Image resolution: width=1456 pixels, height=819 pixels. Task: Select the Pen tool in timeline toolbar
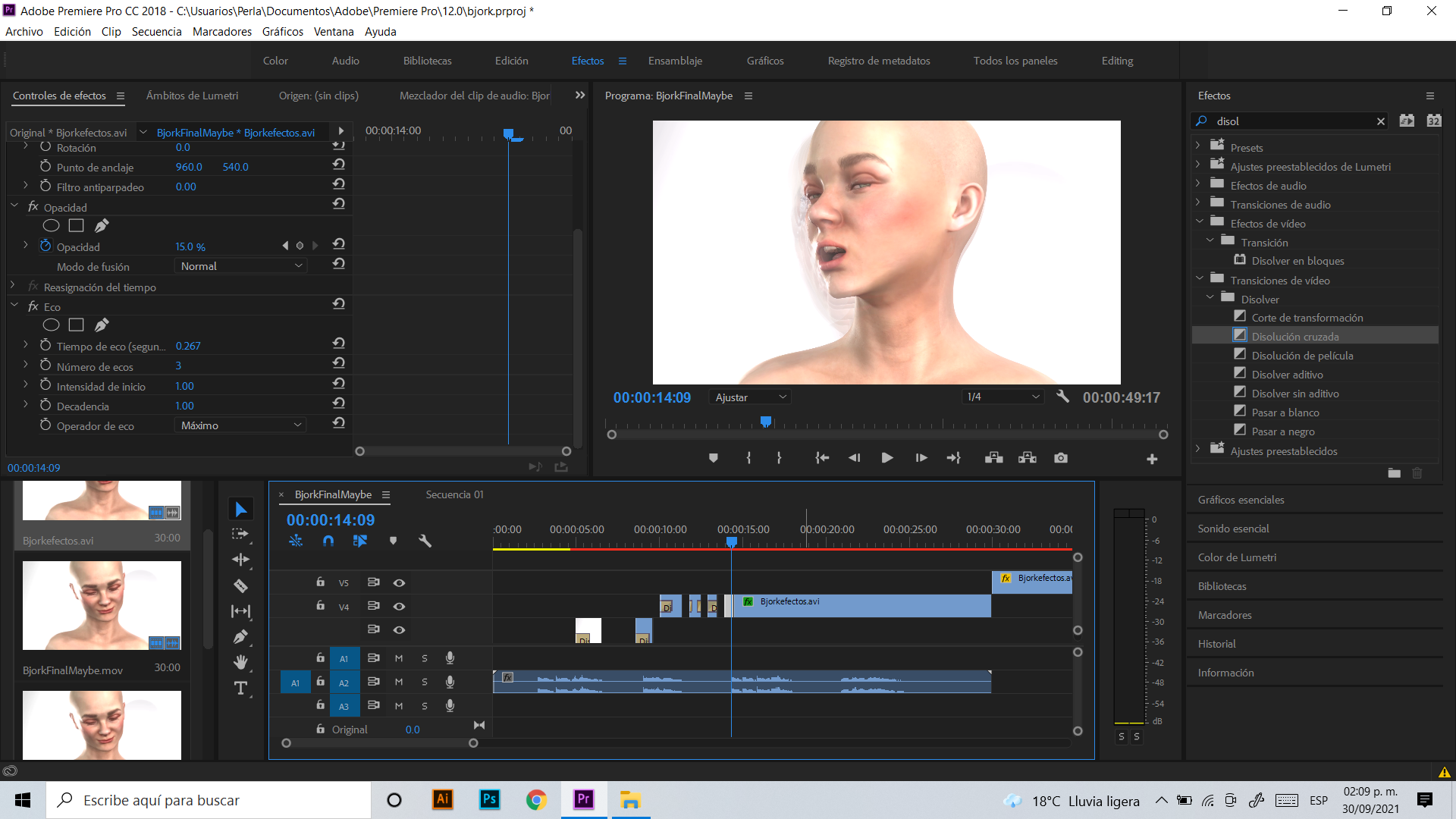click(x=240, y=637)
